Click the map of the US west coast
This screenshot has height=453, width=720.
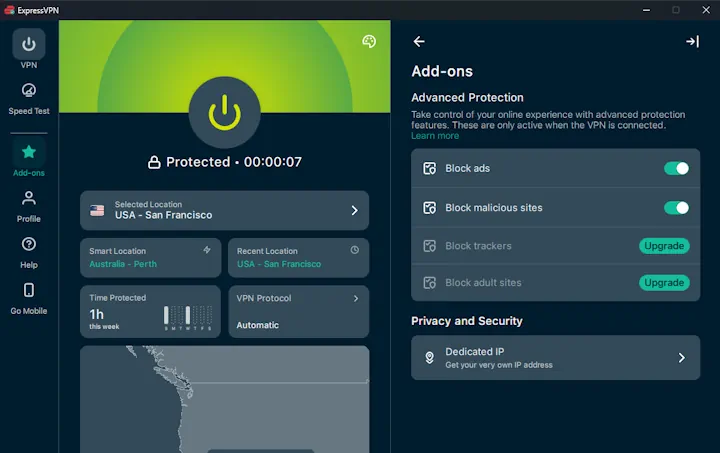[225, 399]
